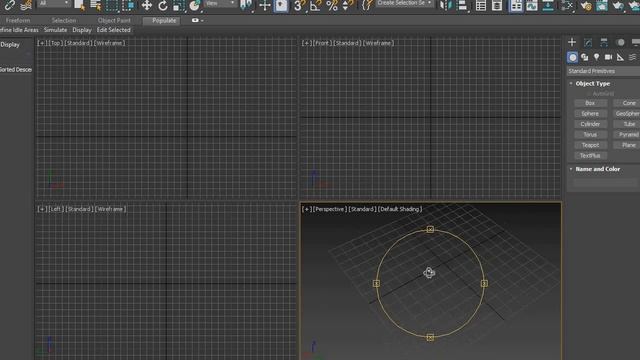Image resolution: width=640 pixels, height=360 pixels.
Task: Click the Teapot primitive button
Action: tap(590, 145)
